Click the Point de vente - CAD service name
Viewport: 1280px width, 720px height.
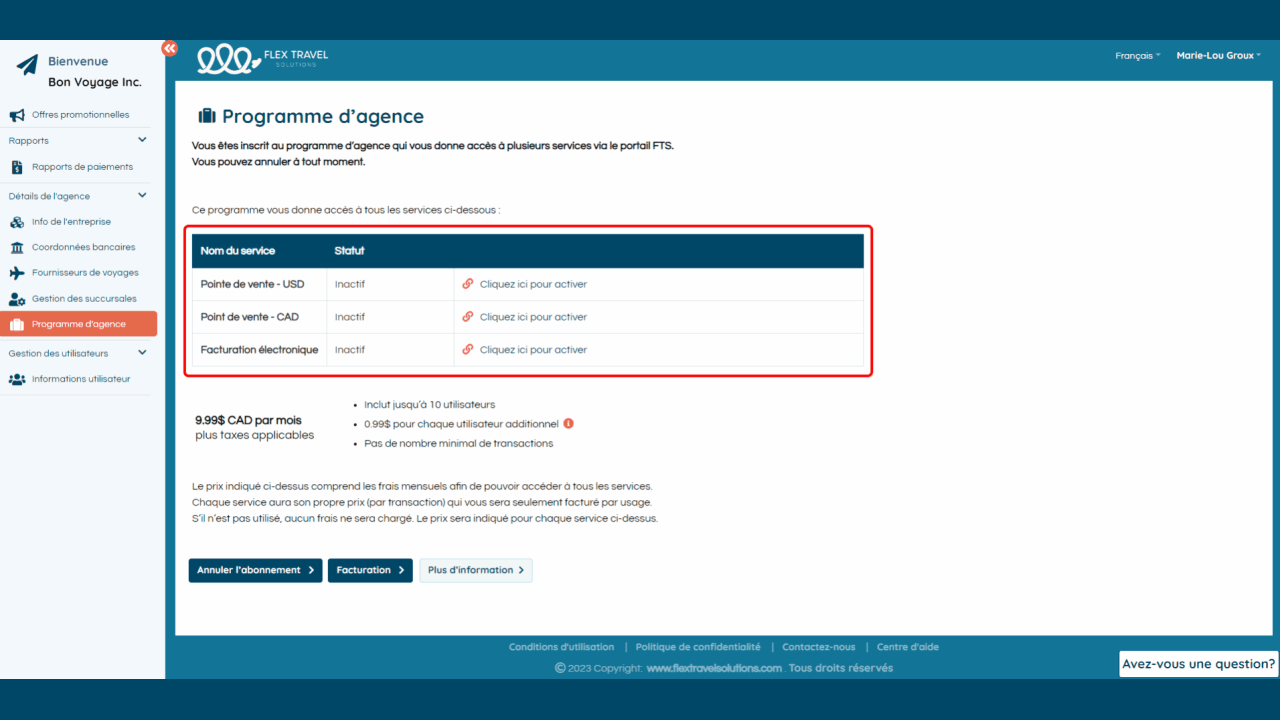pos(250,317)
